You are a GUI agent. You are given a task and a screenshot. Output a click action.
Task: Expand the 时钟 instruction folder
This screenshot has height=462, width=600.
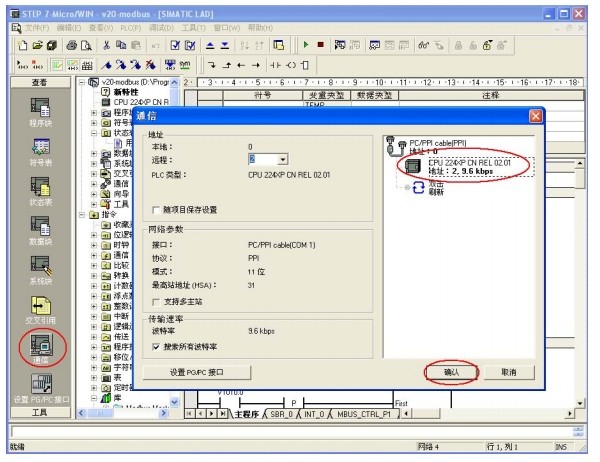click(94, 245)
